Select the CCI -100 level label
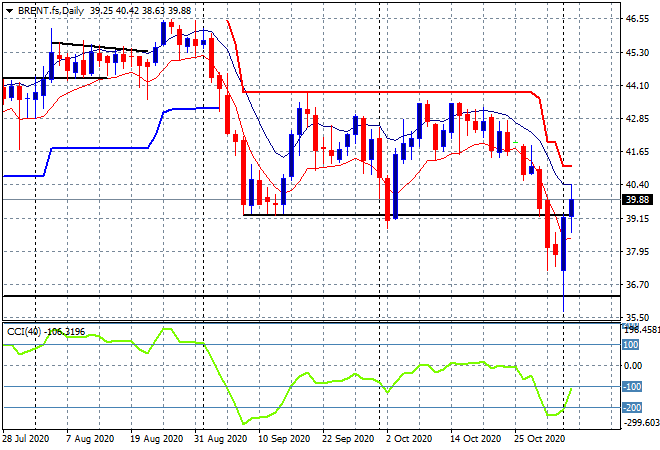The height and width of the screenshot is (450, 660). (x=632, y=386)
